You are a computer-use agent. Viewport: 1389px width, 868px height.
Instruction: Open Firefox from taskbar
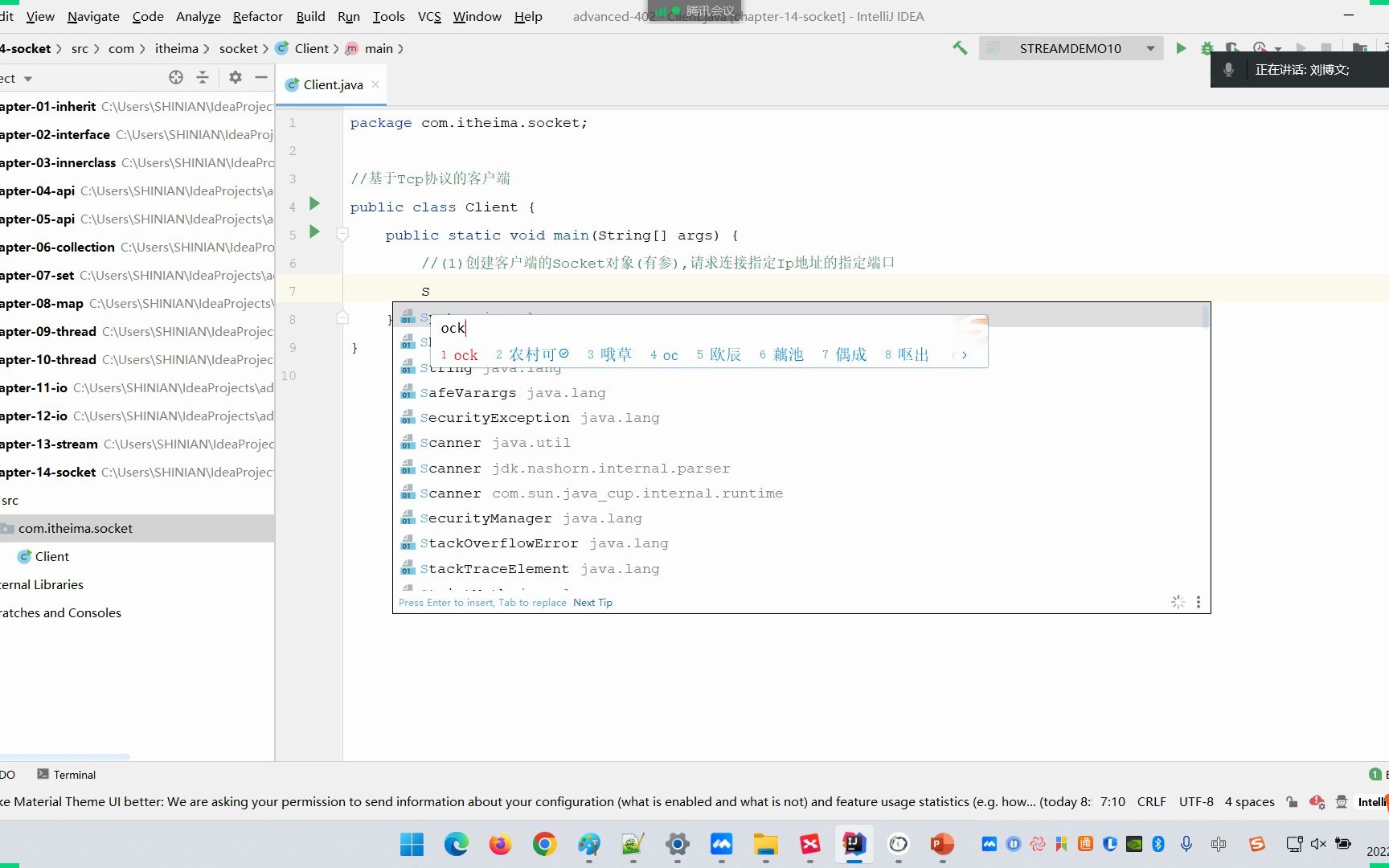pos(500,844)
